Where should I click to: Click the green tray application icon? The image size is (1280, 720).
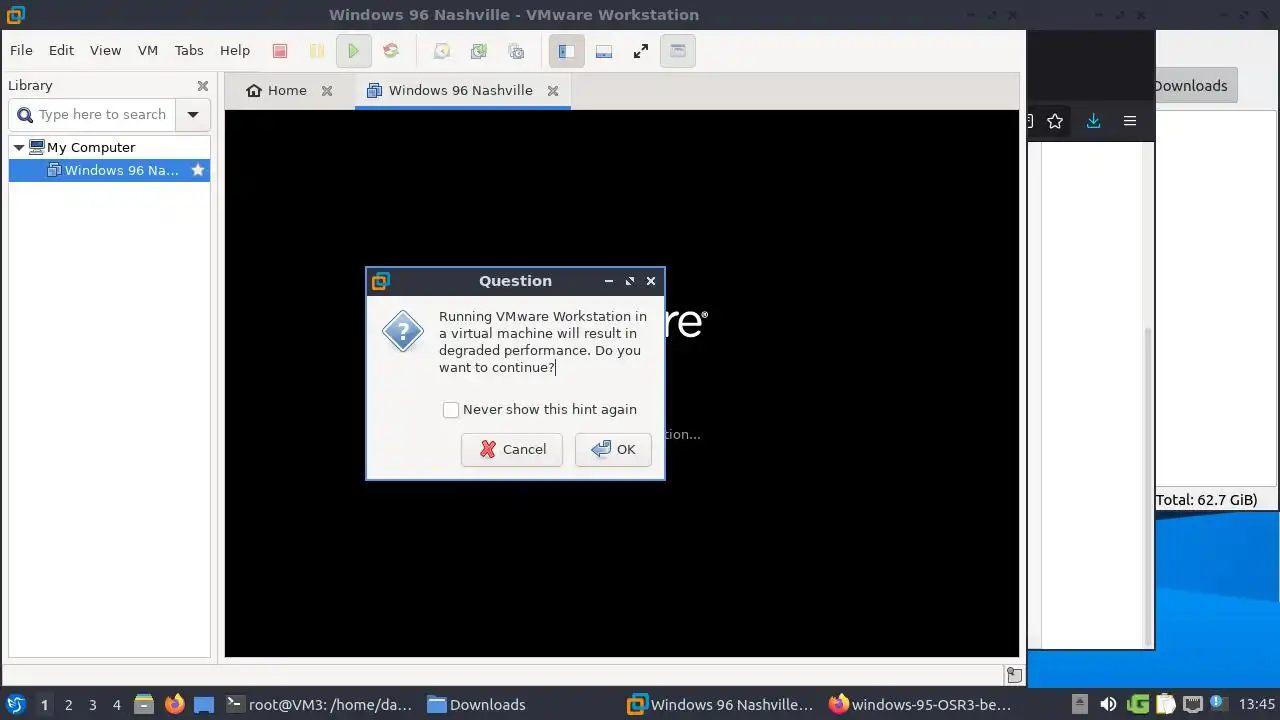(x=1137, y=704)
